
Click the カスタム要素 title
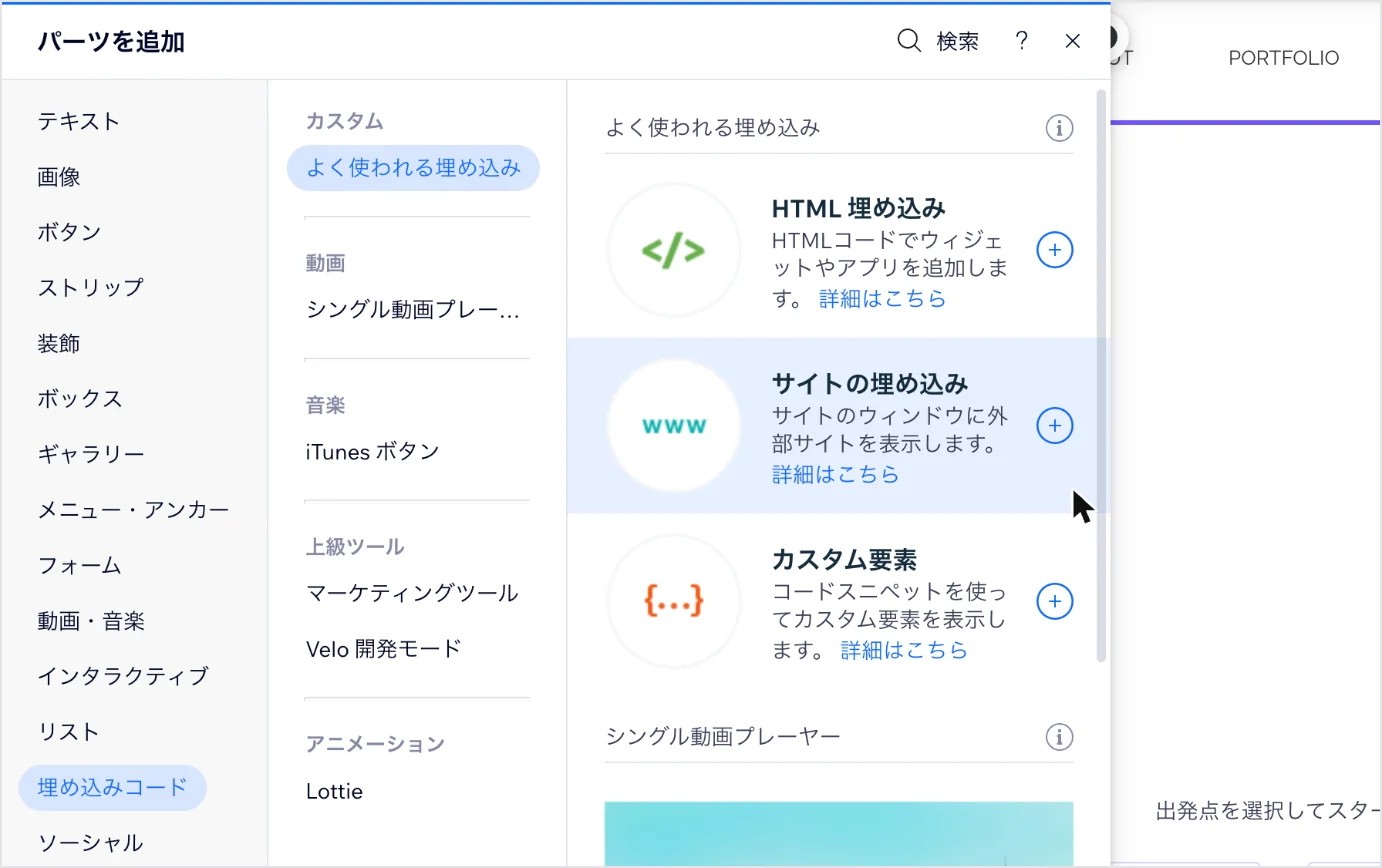845,558
